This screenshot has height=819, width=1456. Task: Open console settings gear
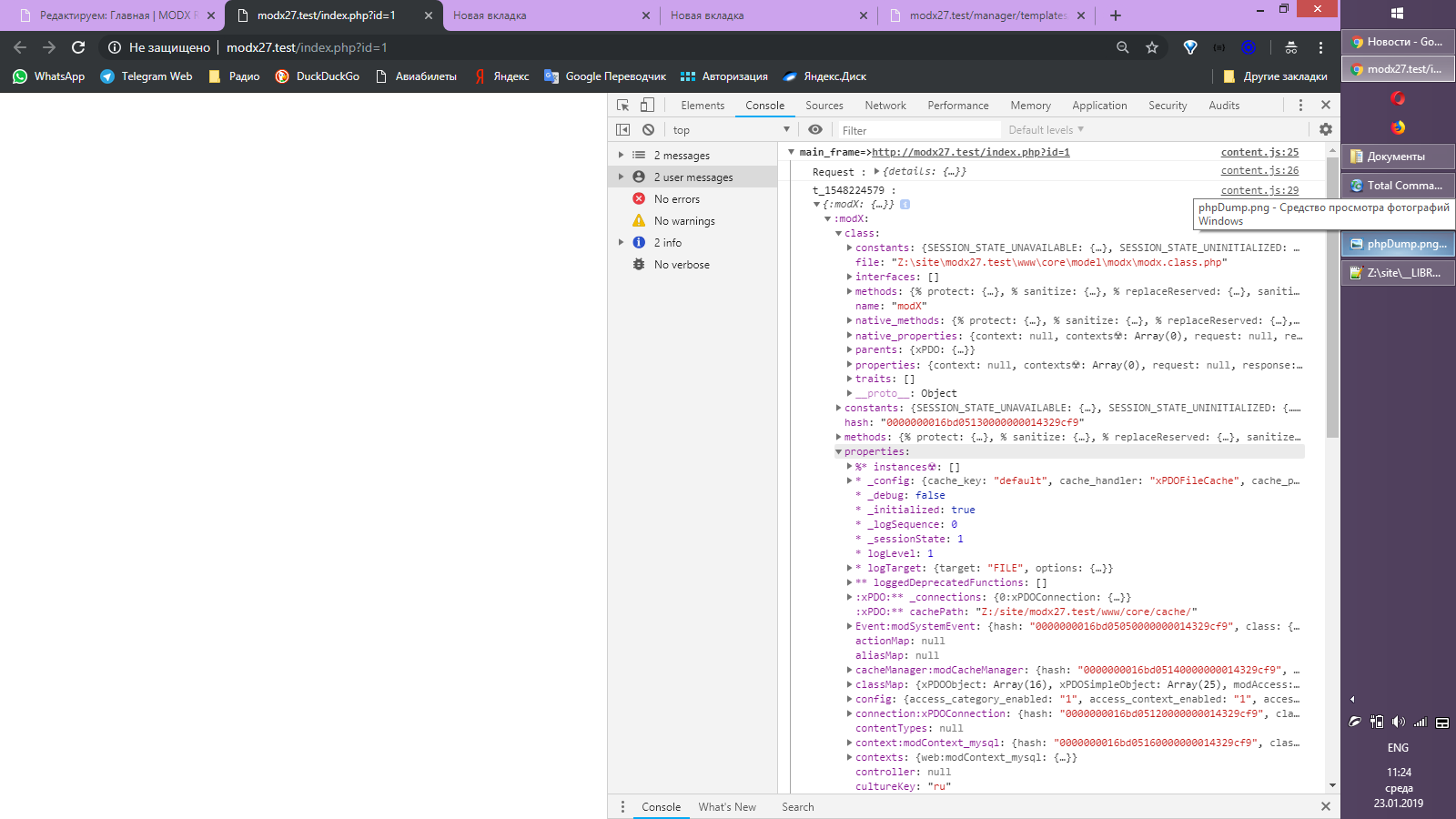pos(1326,130)
